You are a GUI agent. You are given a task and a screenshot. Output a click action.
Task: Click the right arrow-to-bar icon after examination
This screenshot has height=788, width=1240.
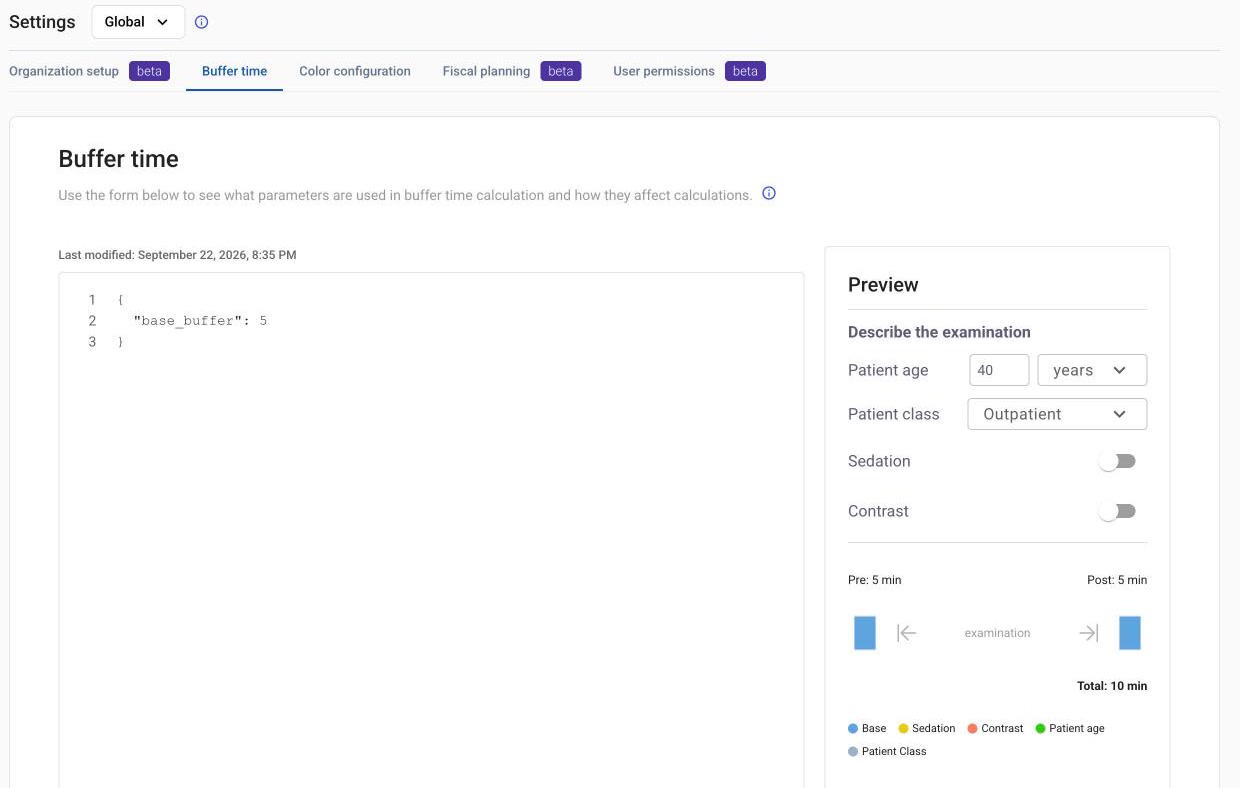1089,633
